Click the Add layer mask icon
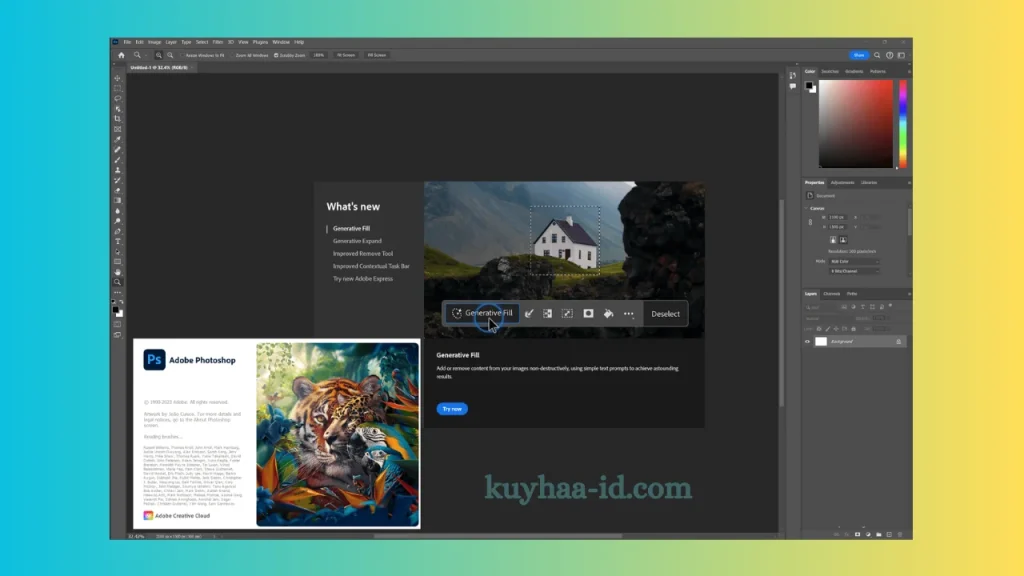 pos(857,534)
